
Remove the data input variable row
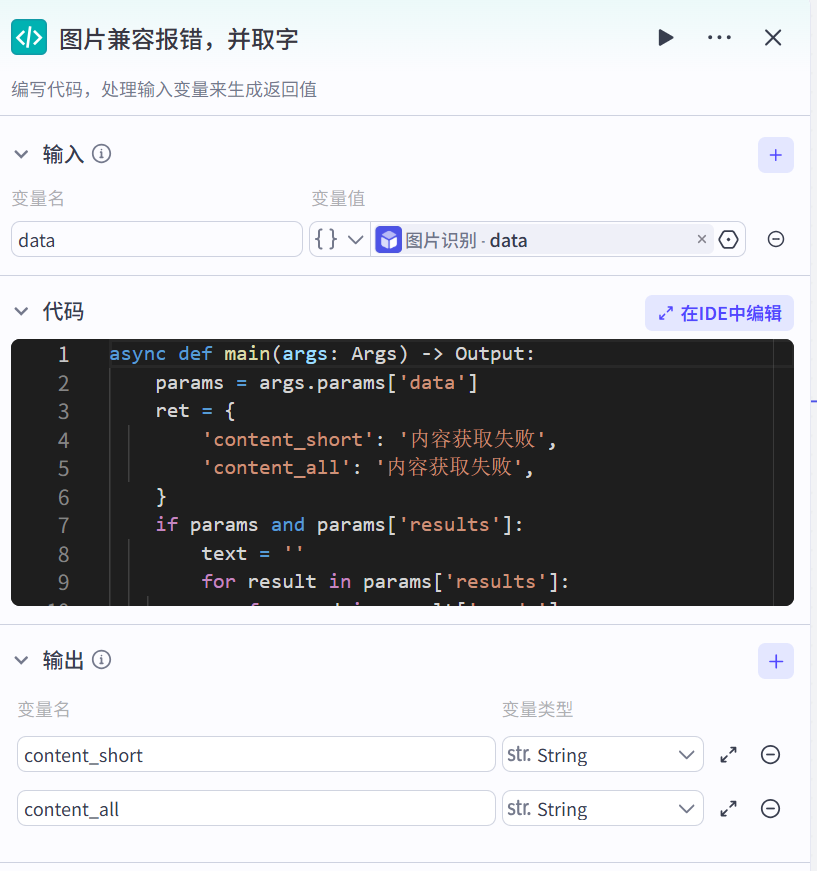775,239
